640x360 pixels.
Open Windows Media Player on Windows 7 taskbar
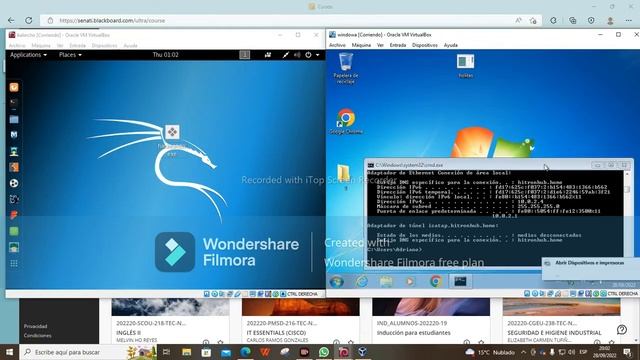tap(410, 282)
